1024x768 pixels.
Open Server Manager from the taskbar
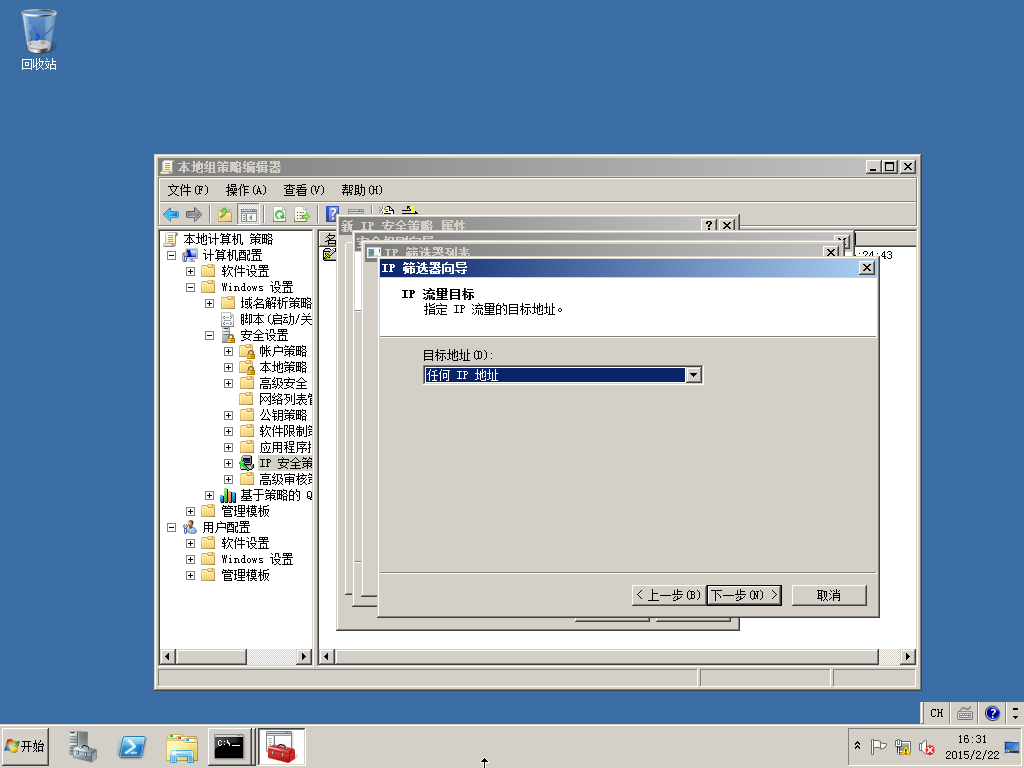83,746
